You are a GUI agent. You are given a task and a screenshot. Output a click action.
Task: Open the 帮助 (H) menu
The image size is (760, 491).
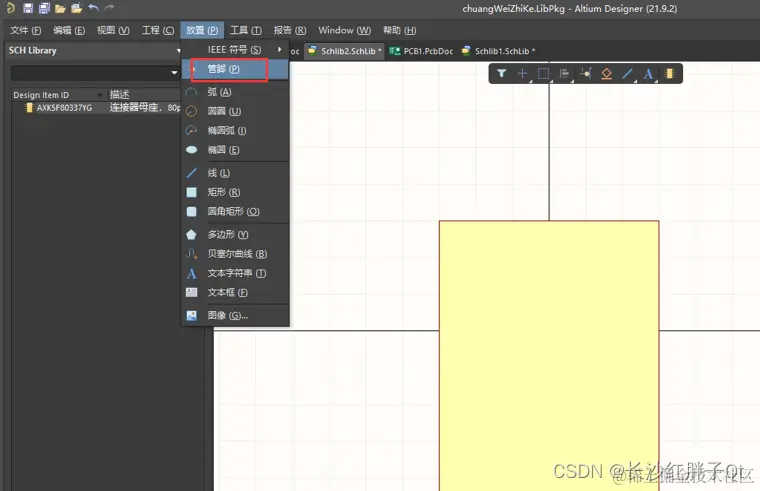[399, 30]
